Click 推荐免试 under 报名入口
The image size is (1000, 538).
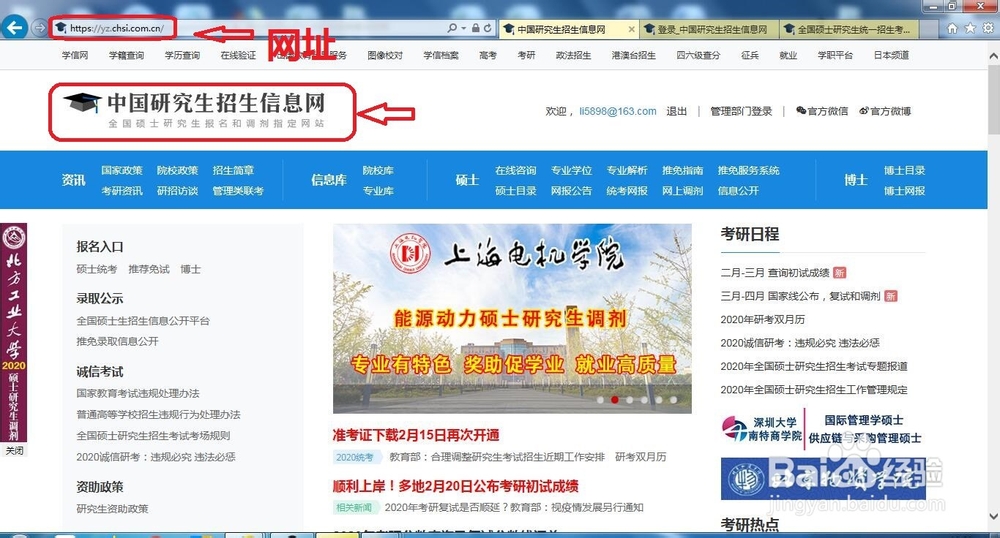click(x=149, y=270)
